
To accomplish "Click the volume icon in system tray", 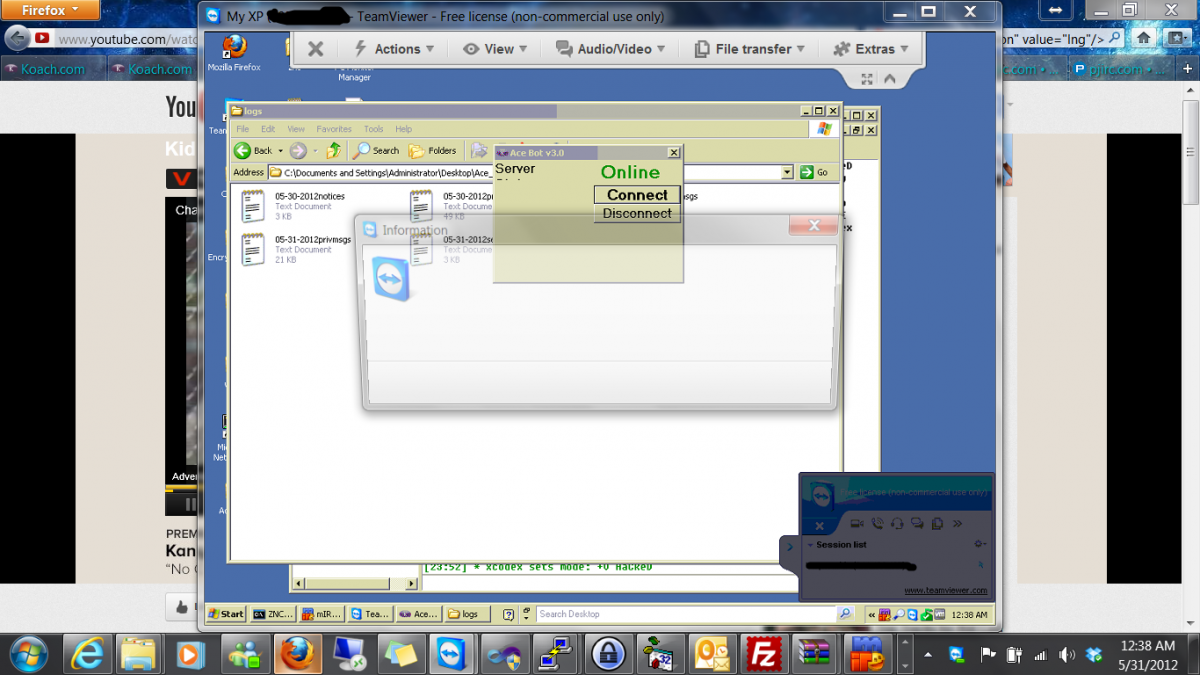I will [1066, 655].
